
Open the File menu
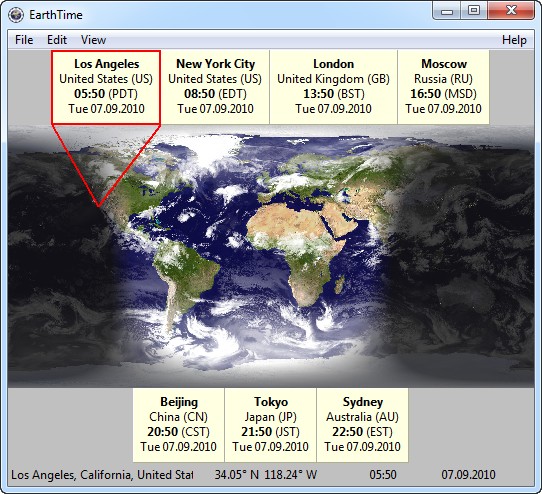coord(24,40)
